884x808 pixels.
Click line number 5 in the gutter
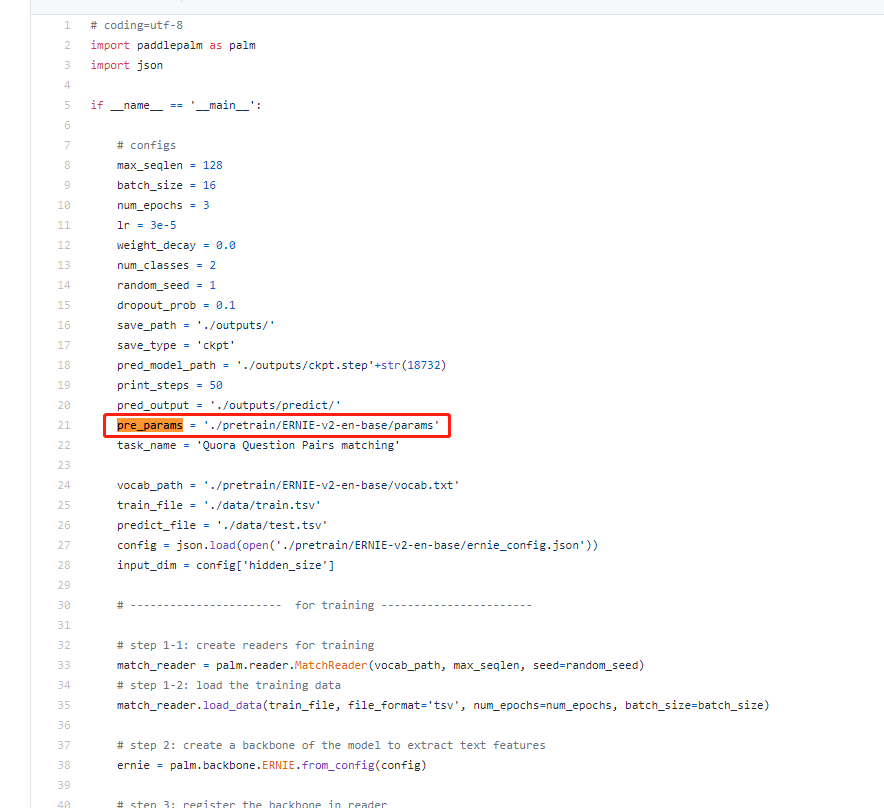click(67, 105)
